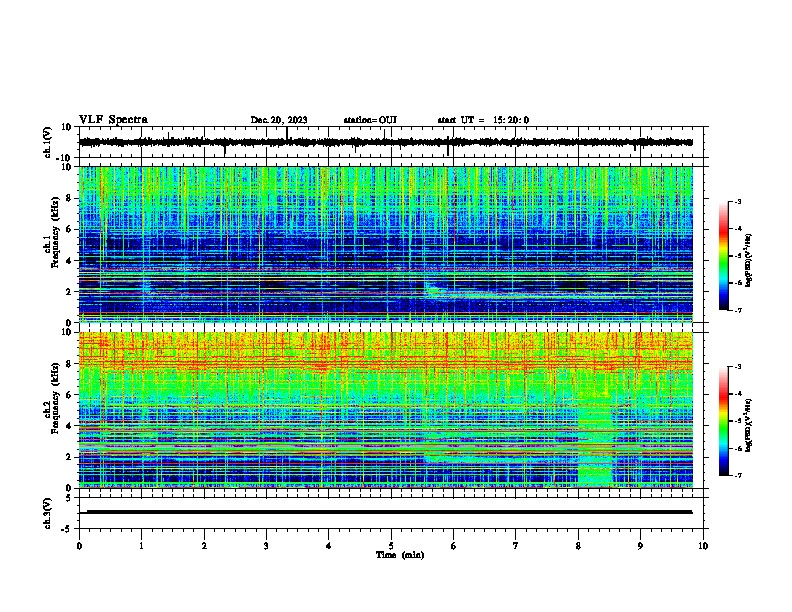Click time axis tick label "3"

[266, 546]
